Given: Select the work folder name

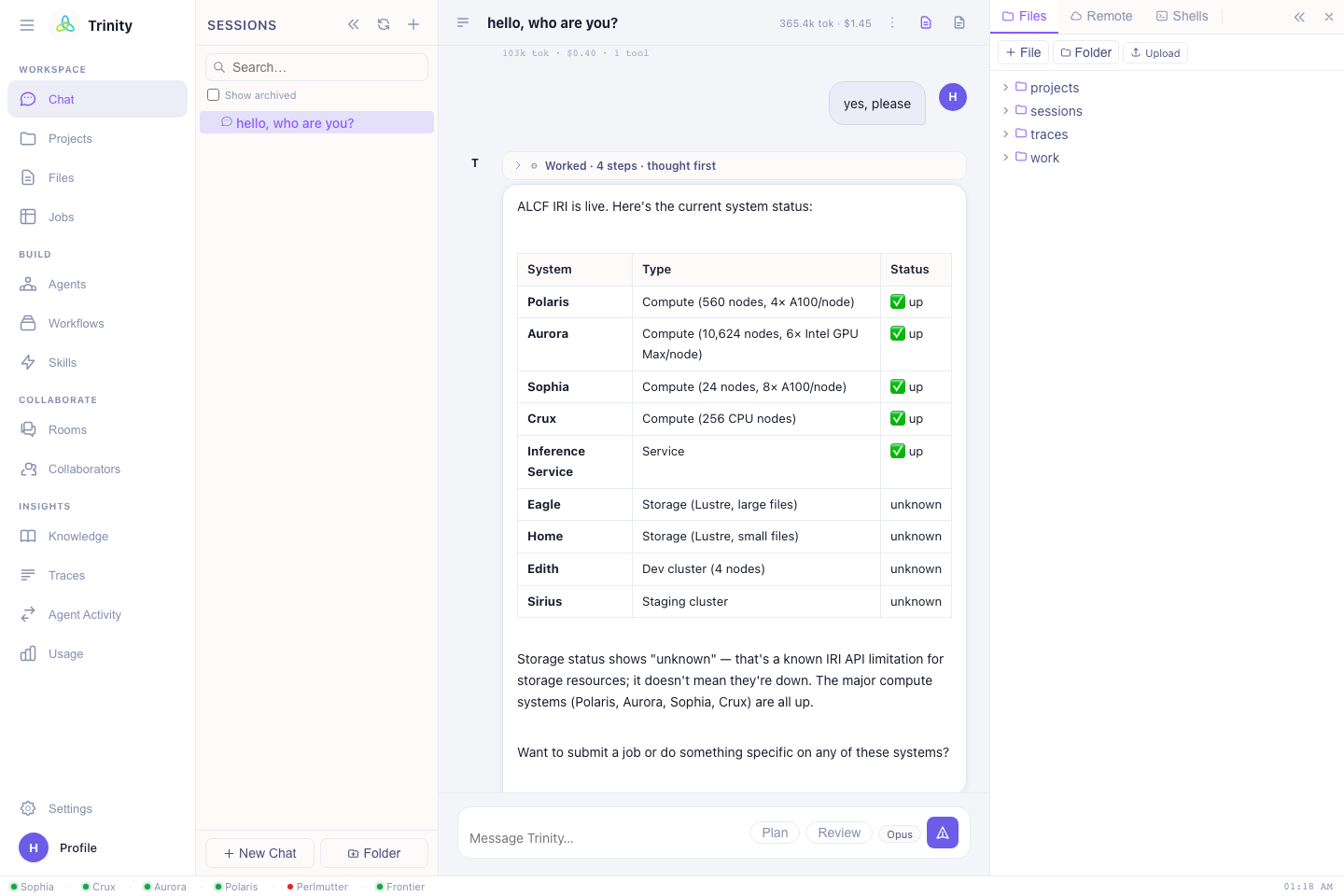Looking at the screenshot, I should pyautogui.click(x=1044, y=158).
